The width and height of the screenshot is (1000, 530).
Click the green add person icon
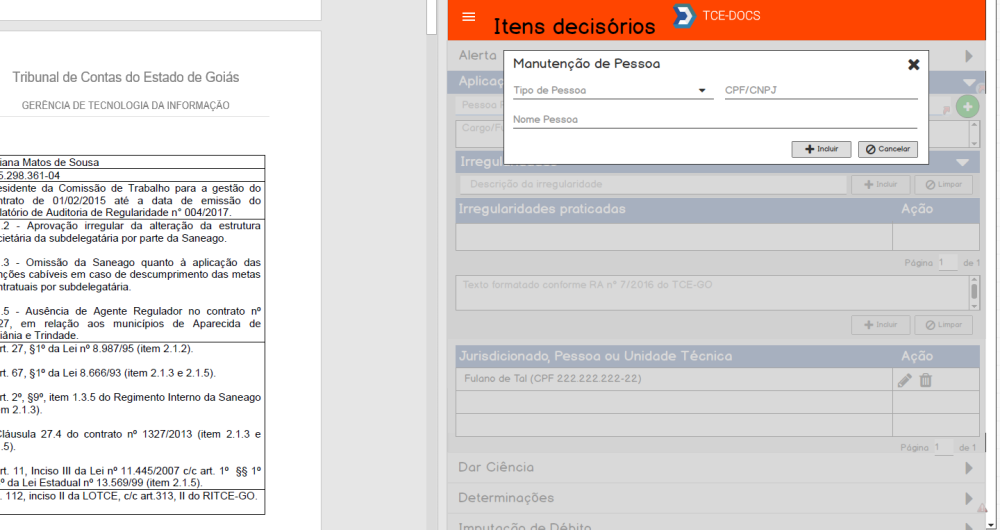tap(967, 107)
